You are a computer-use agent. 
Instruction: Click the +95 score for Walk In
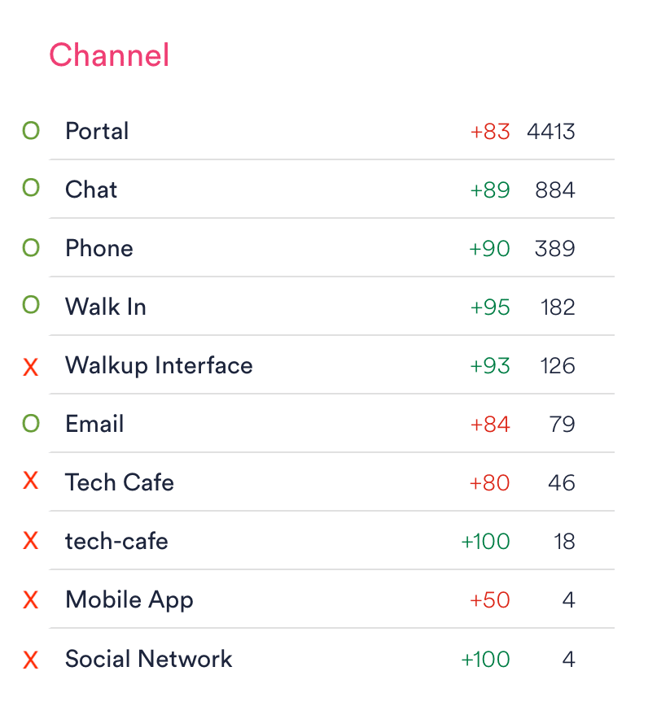pos(490,307)
